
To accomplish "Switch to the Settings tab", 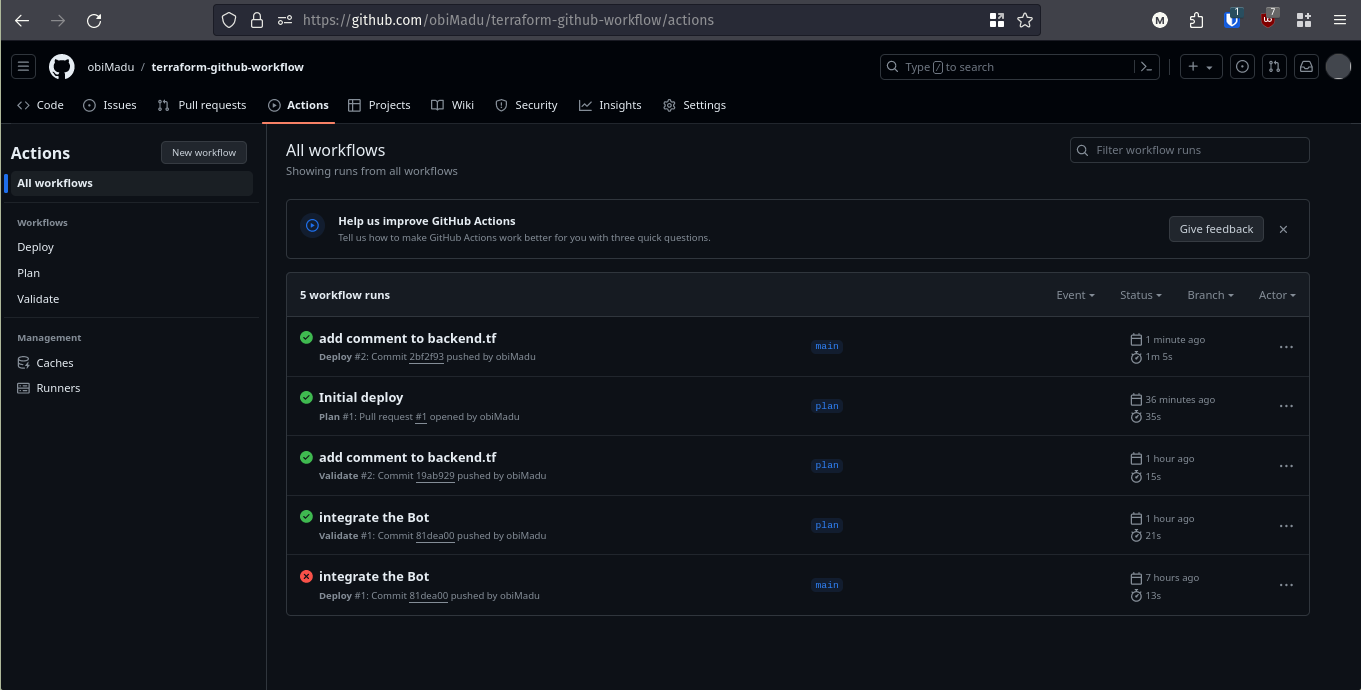I will [x=695, y=105].
